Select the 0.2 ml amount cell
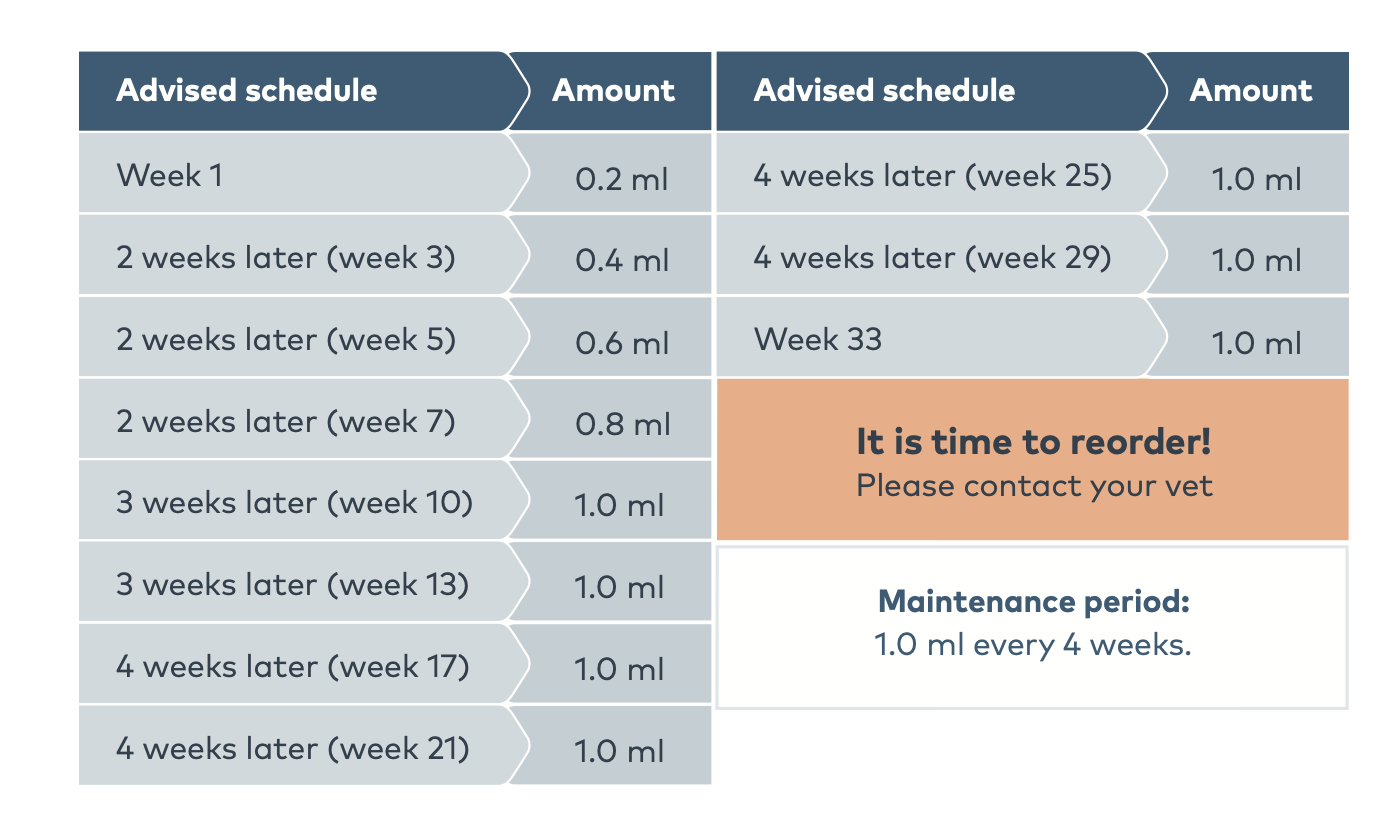1384x818 pixels. [621, 179]
